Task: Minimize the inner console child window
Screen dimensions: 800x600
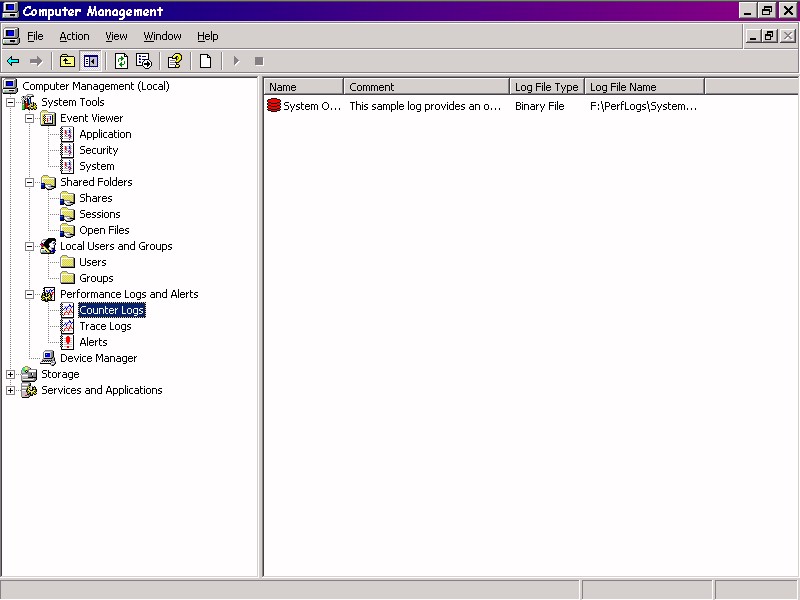Action: (x=753, y=36)
